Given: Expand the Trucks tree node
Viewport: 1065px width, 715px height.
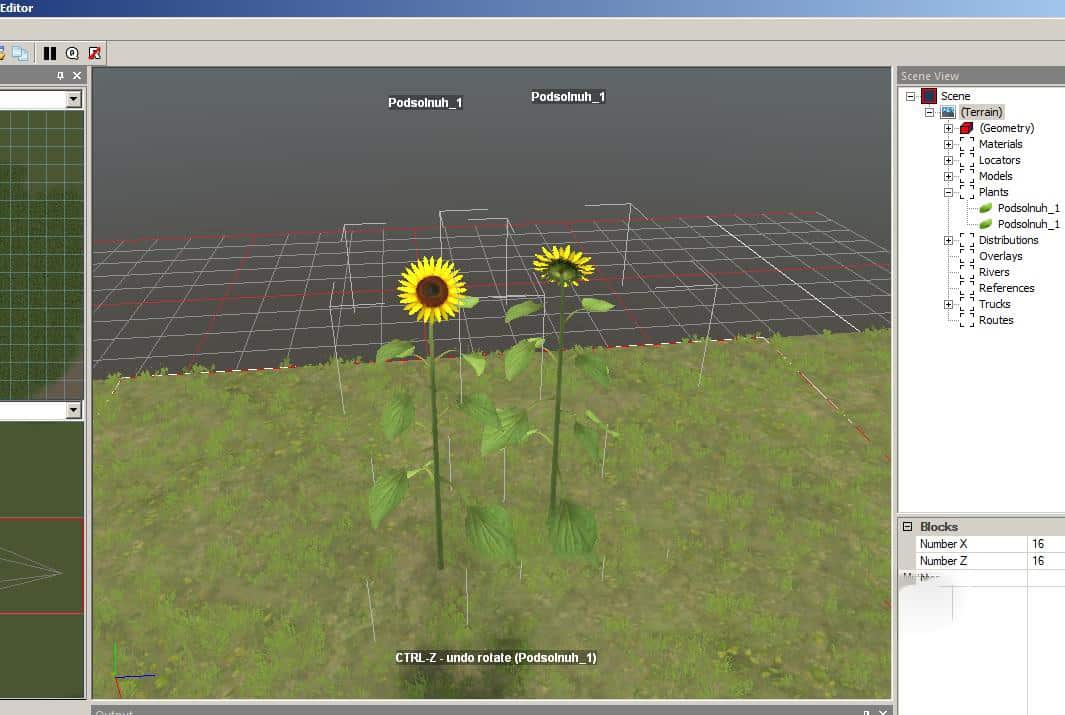Looking at the screenshot, I should tap(948, 304).
